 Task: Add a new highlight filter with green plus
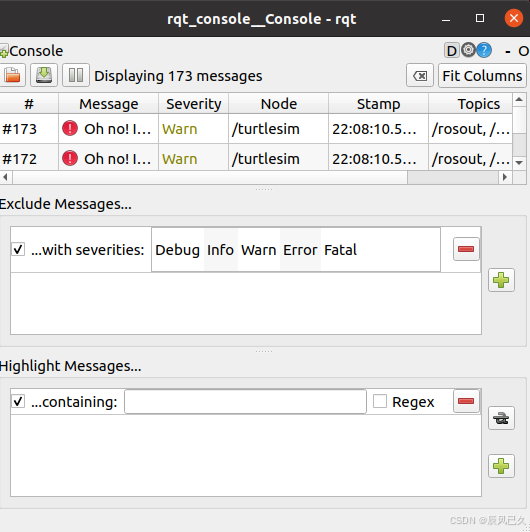click(501, 466)
